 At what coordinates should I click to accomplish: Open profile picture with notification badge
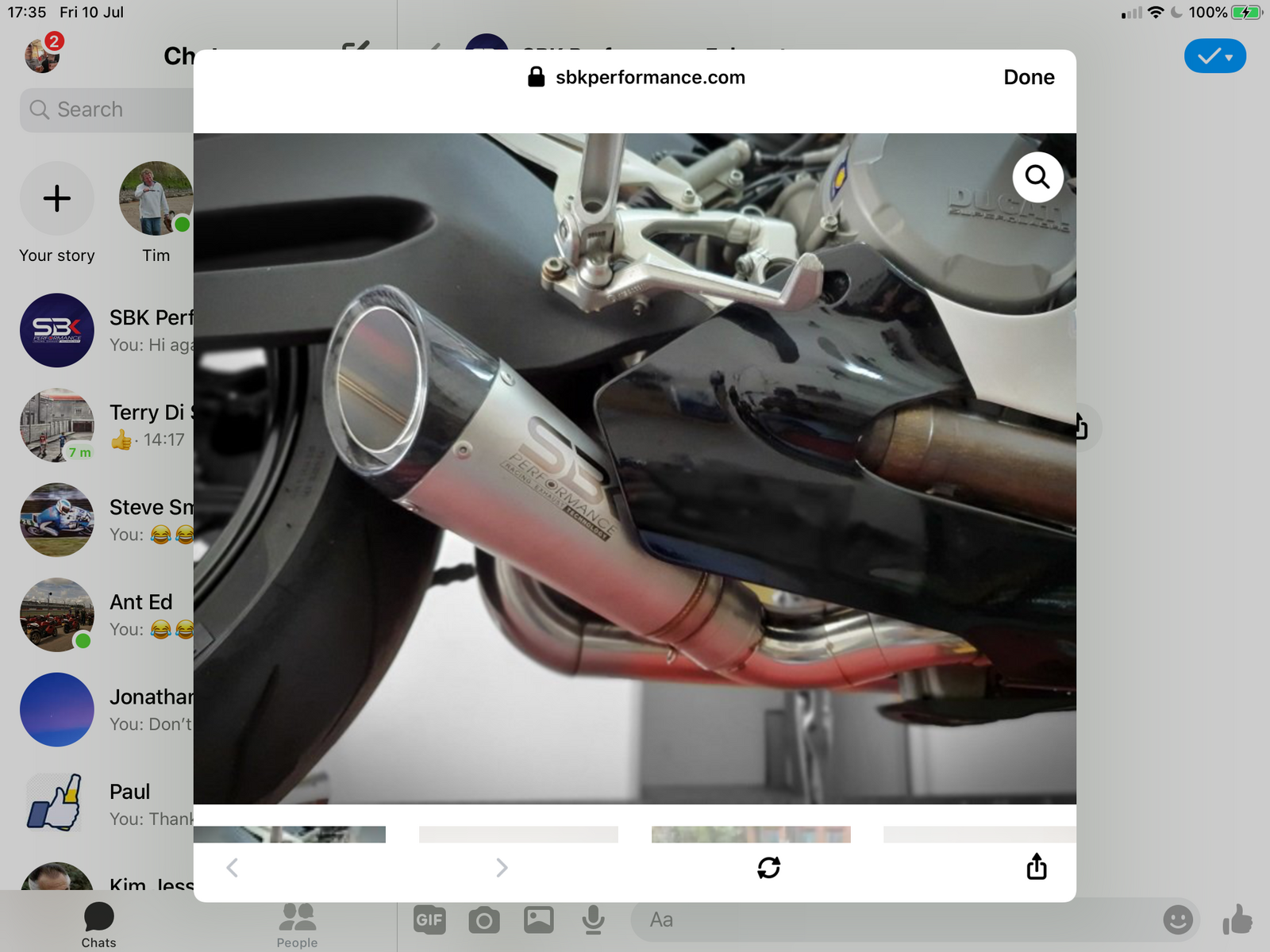pos(42,55)
